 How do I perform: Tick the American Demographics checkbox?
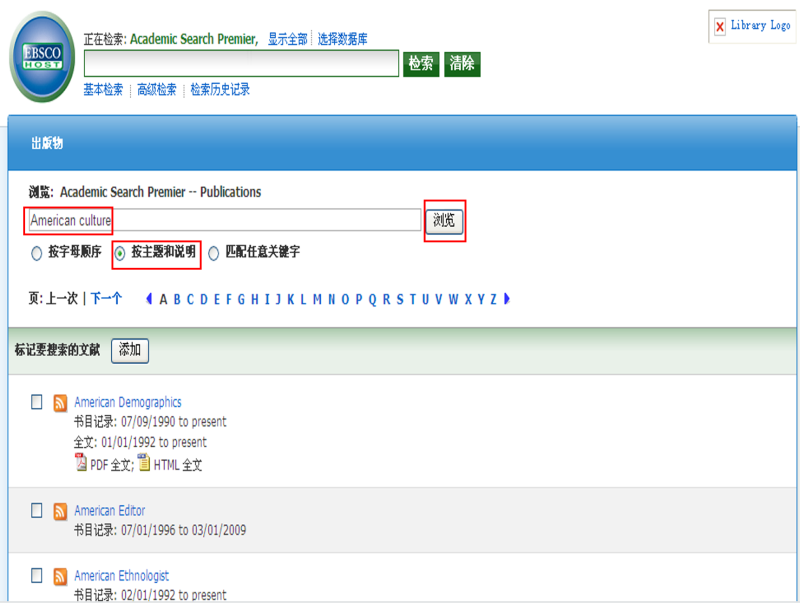pos(37,402)
